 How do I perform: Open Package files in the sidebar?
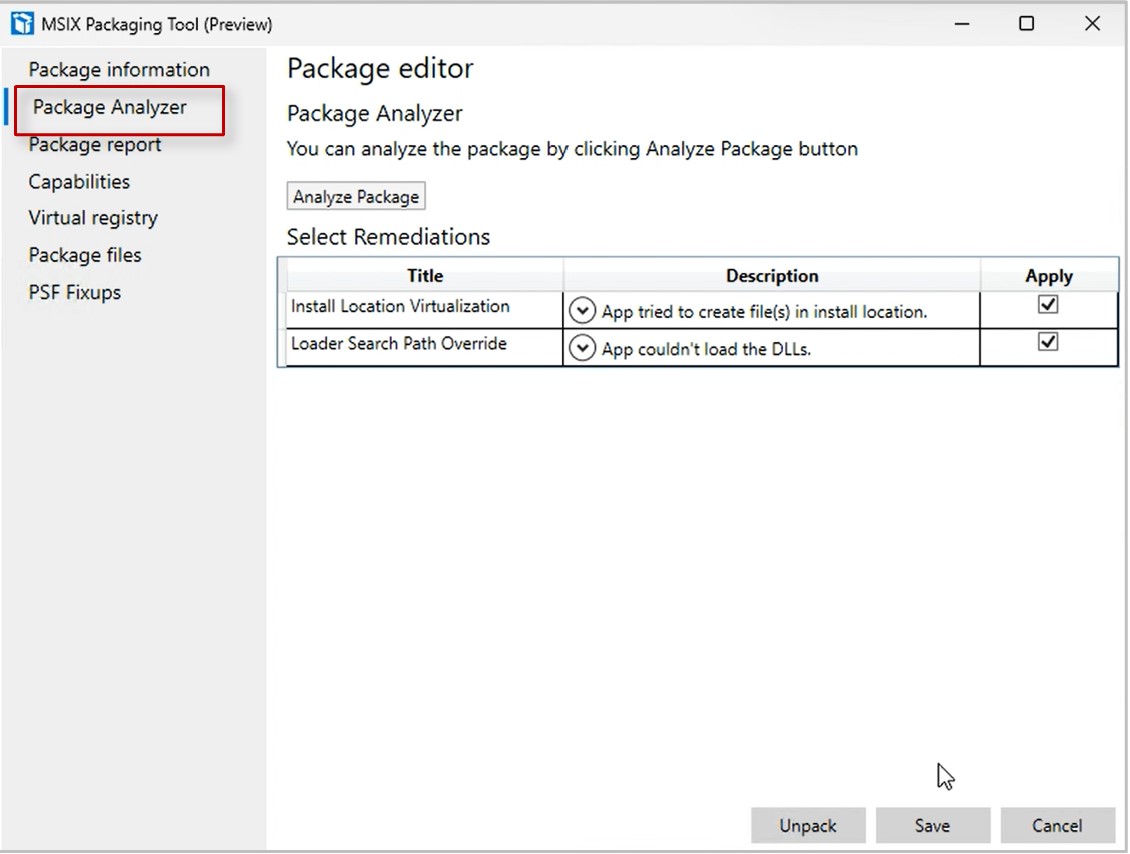[85, 255]
